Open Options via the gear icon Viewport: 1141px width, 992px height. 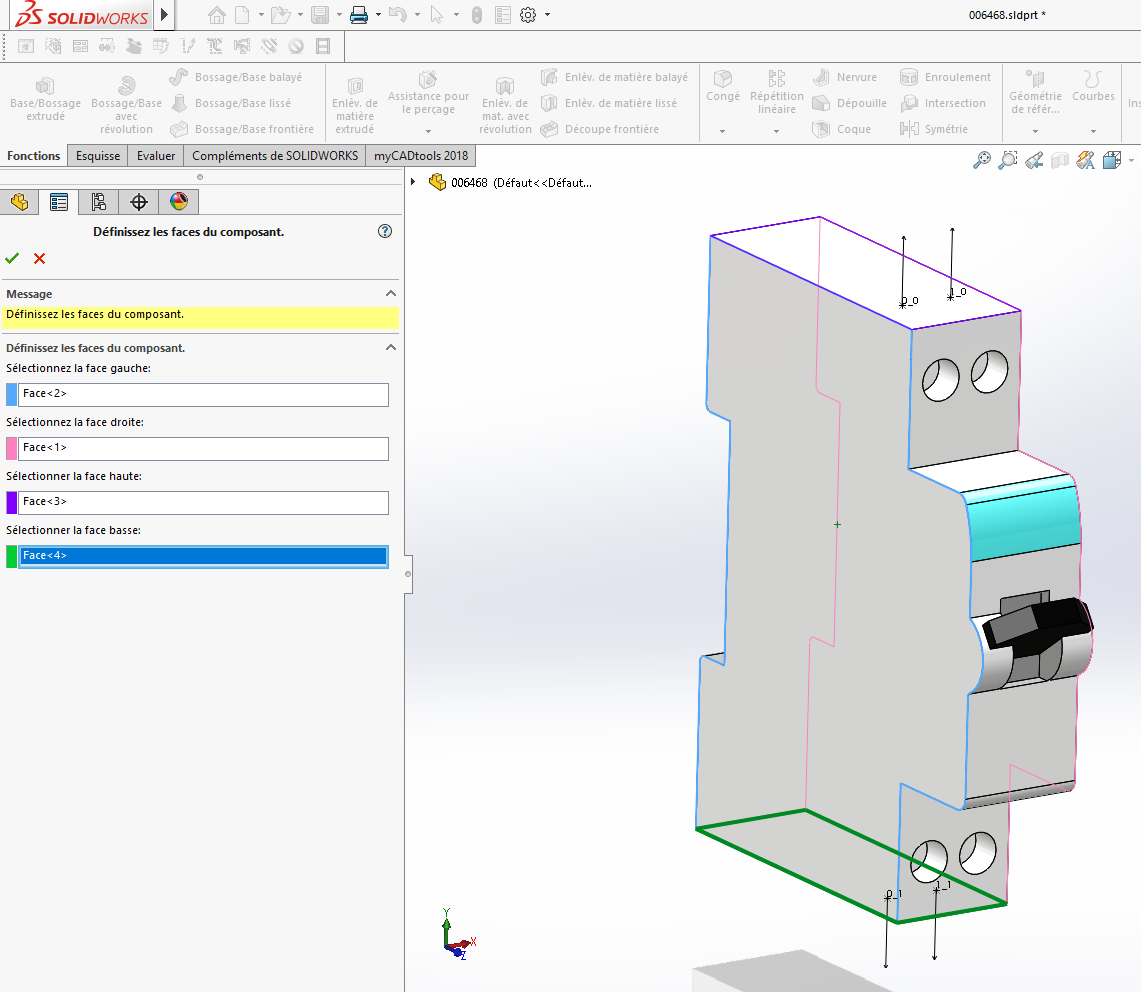click(528, 15)
